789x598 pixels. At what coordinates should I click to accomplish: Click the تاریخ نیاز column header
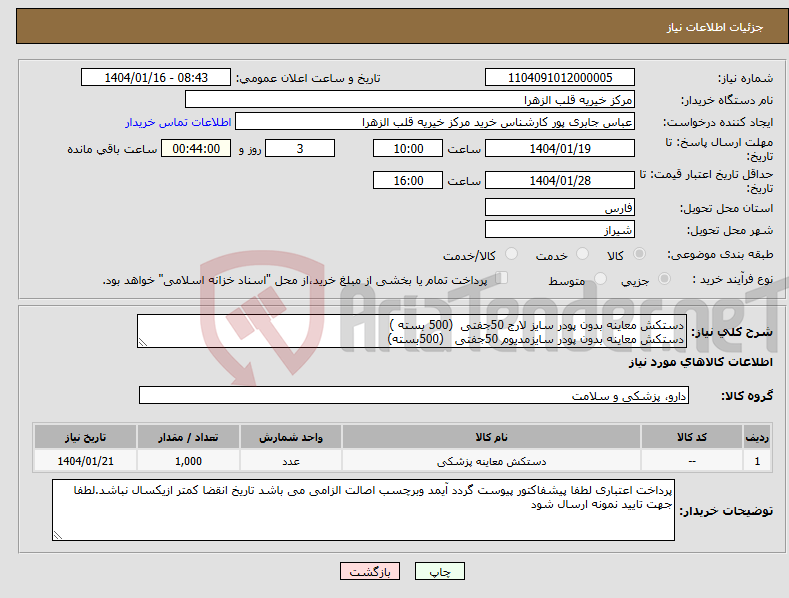(x=86, y=437)
